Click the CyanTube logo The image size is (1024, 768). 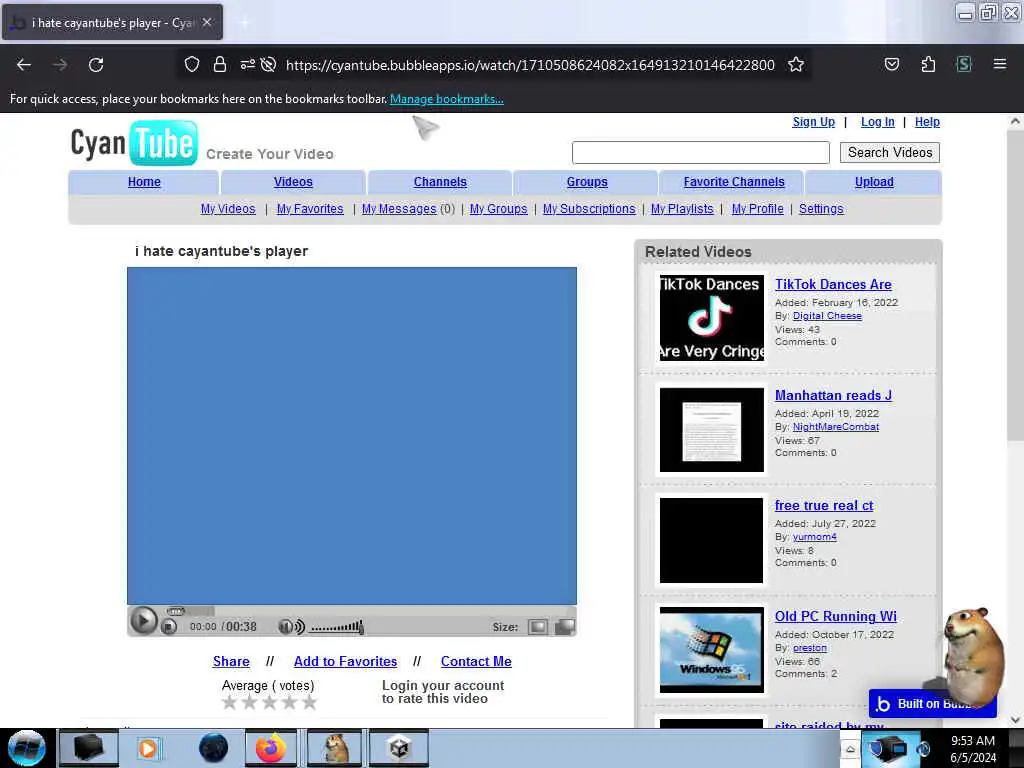134,143
